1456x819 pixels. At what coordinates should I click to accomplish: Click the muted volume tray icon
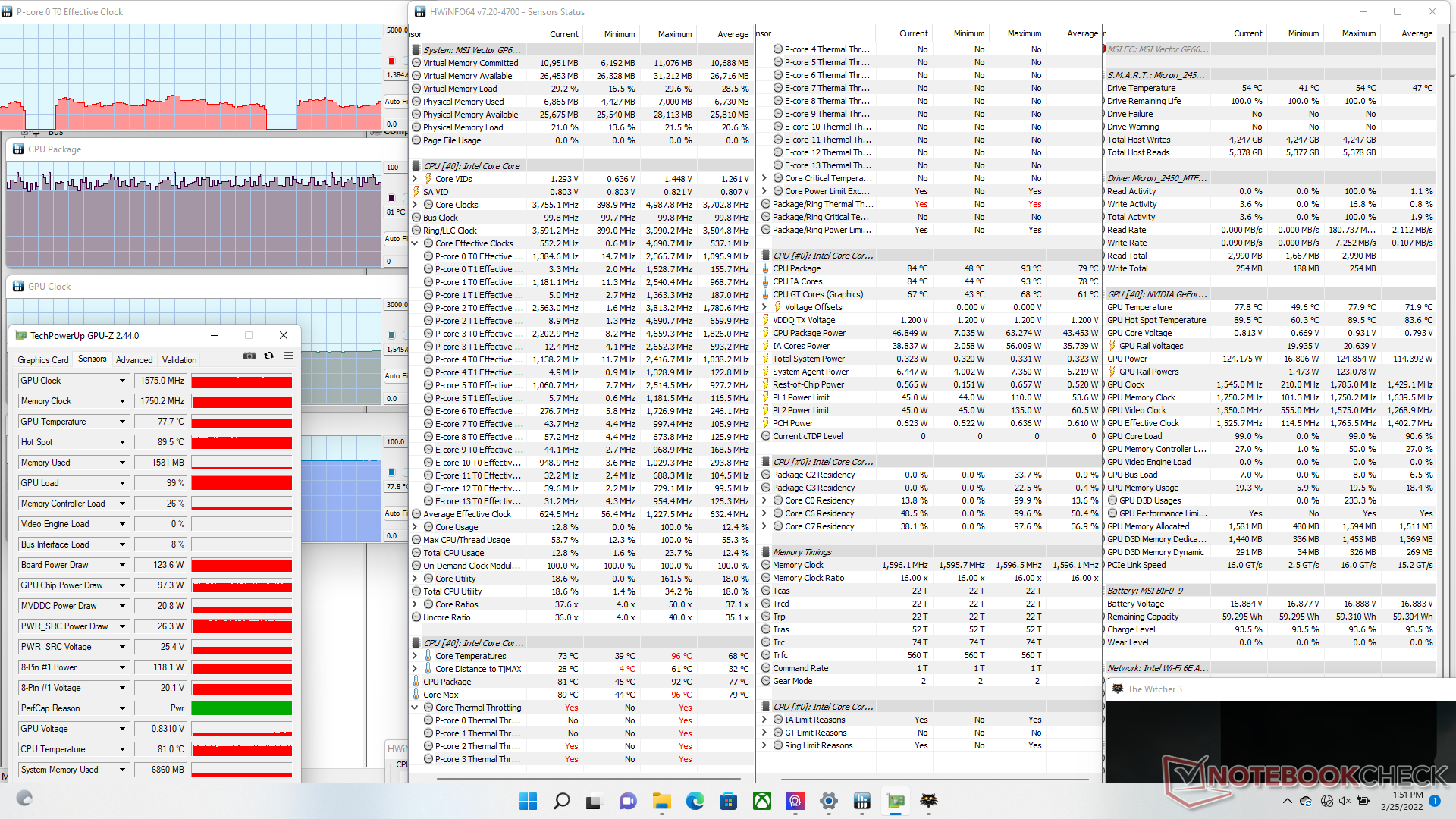coord(1345,801)
